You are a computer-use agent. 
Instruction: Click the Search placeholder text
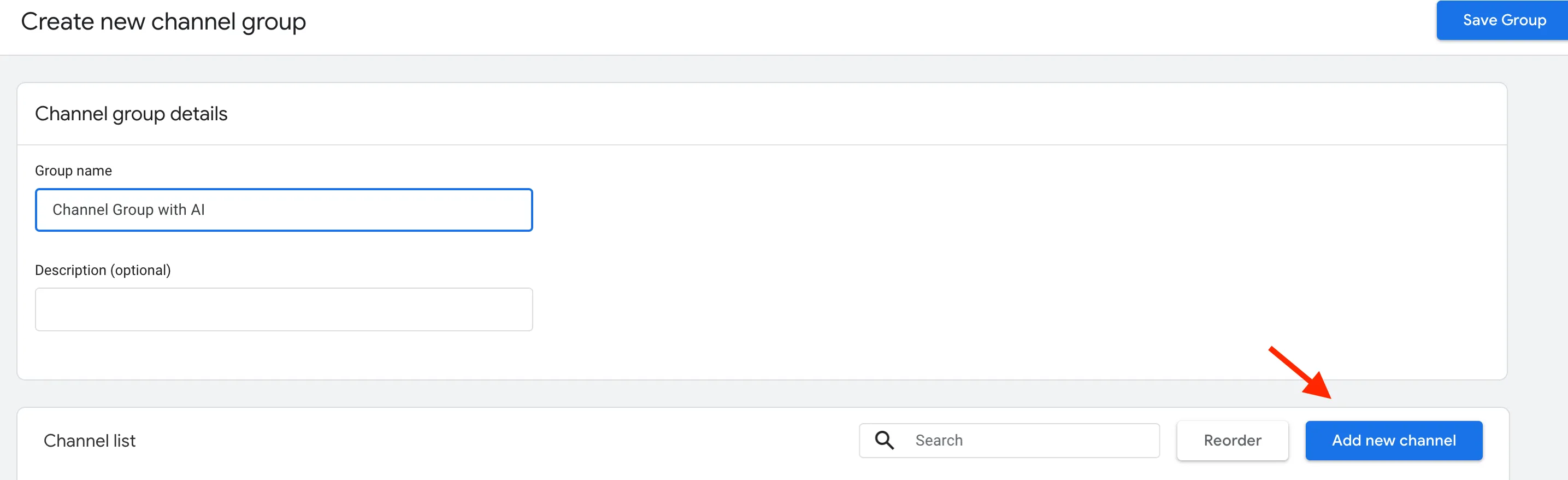[939, 441]
